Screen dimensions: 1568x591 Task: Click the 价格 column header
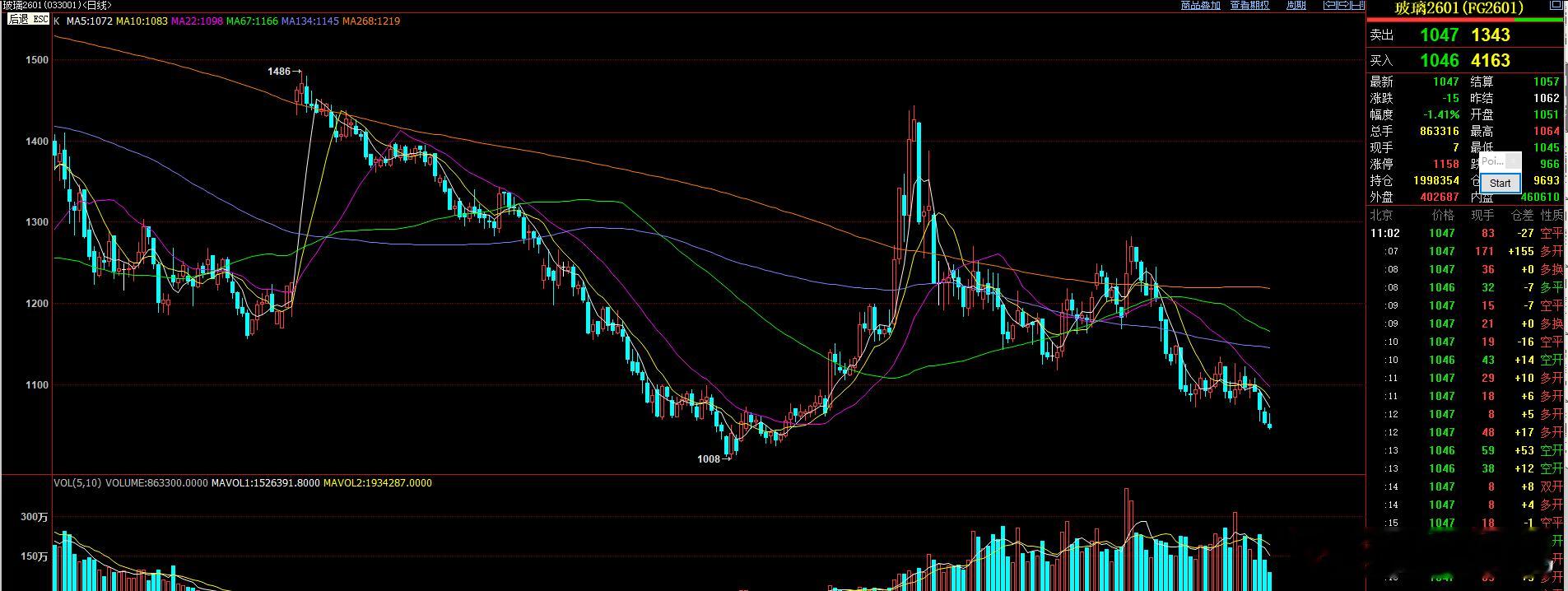coord(1443,215)
